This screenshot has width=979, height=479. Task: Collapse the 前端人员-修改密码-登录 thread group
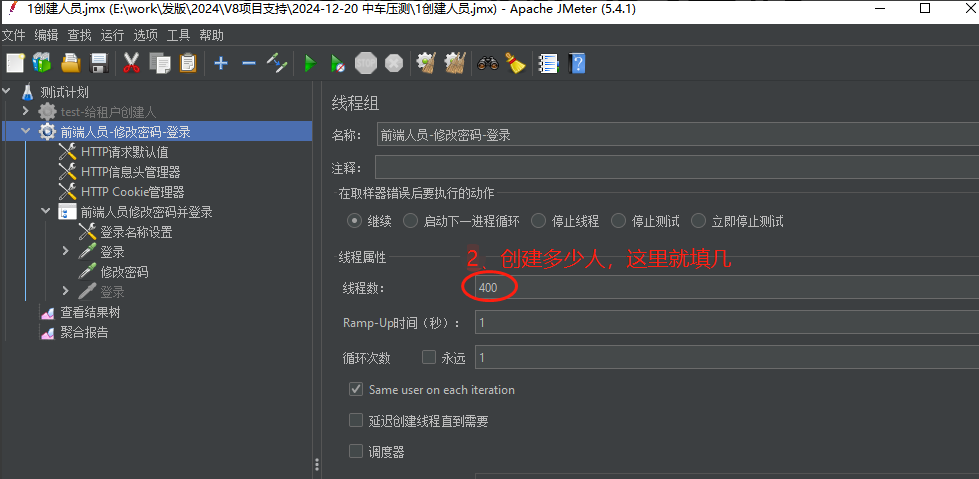click(26, 131)
